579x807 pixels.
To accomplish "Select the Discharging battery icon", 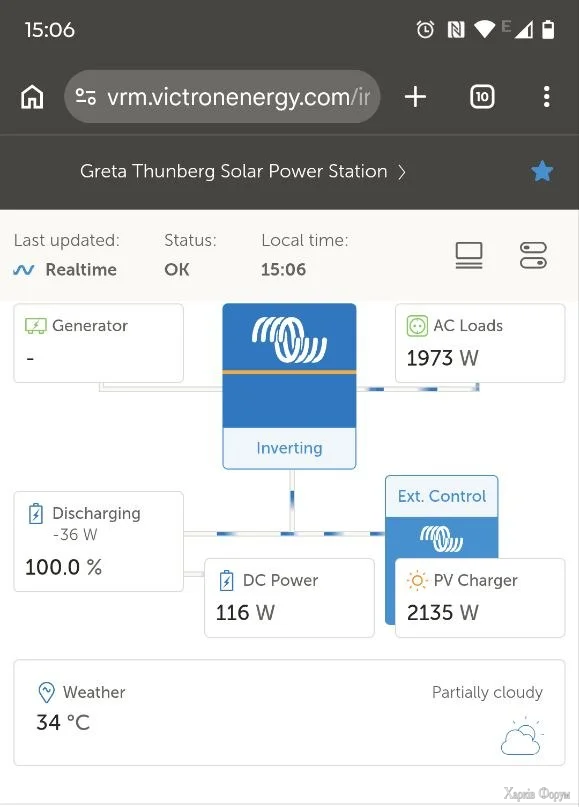I will pos(36,514).
